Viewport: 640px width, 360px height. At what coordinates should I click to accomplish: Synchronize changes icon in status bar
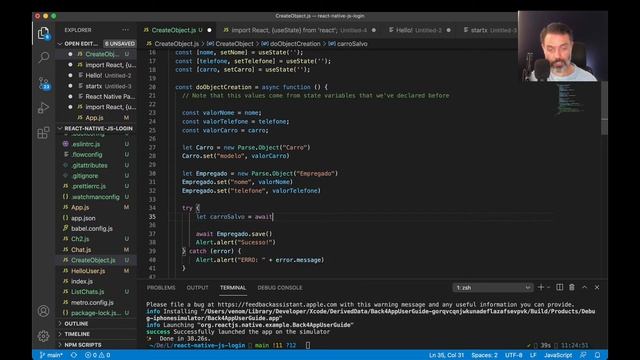(x=74, y=355)
